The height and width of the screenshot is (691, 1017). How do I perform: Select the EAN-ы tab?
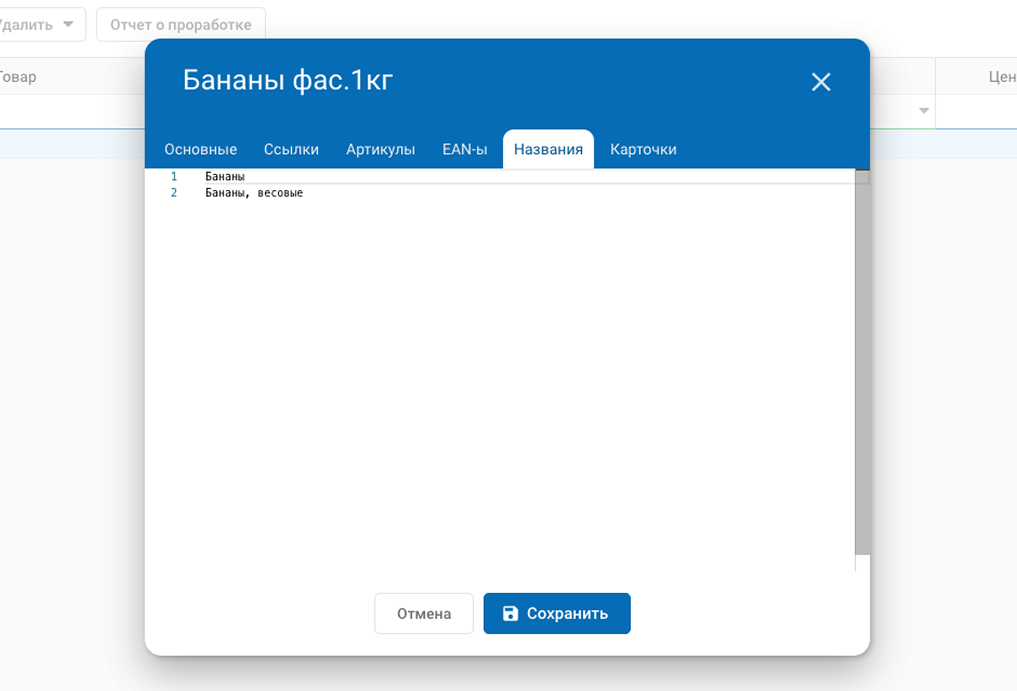point(465,149)
